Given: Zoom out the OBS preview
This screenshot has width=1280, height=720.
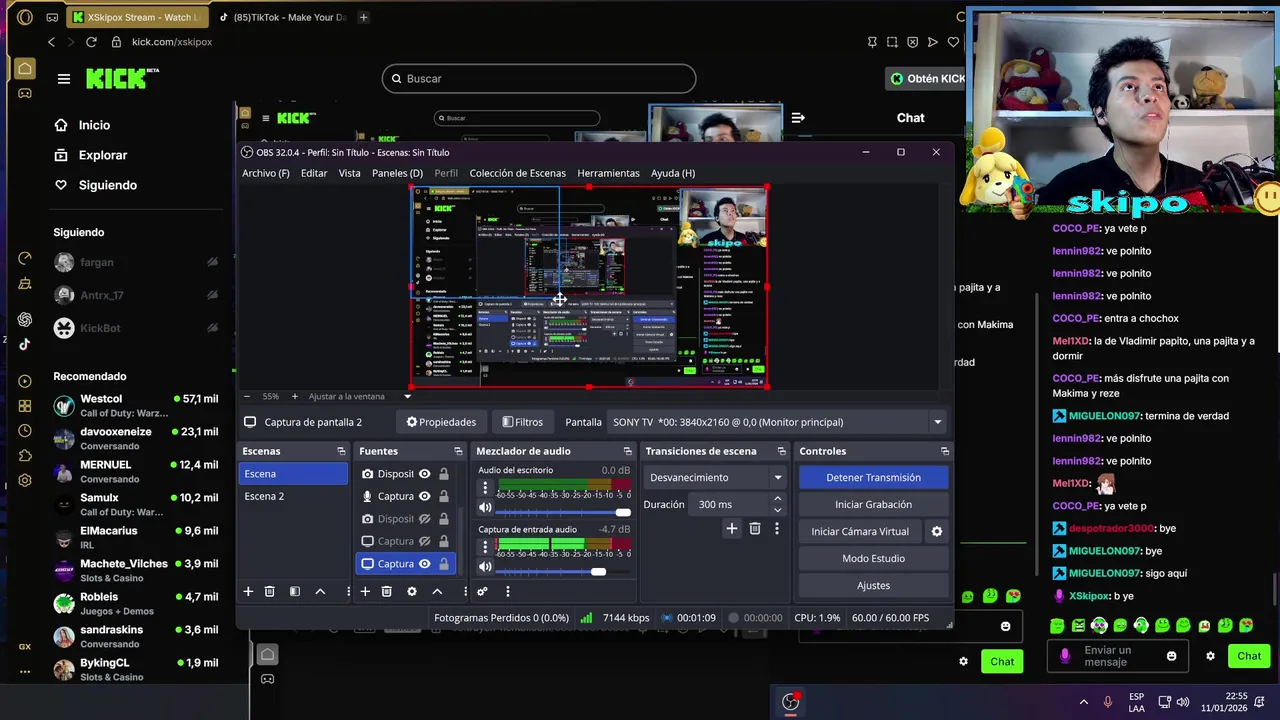Looking at the screenshot, I should (247, 397).
